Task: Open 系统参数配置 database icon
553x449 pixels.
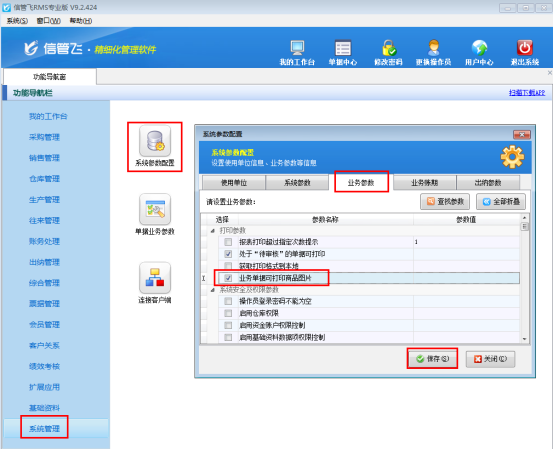Action: pyautogui.click(x=155, y=141)
